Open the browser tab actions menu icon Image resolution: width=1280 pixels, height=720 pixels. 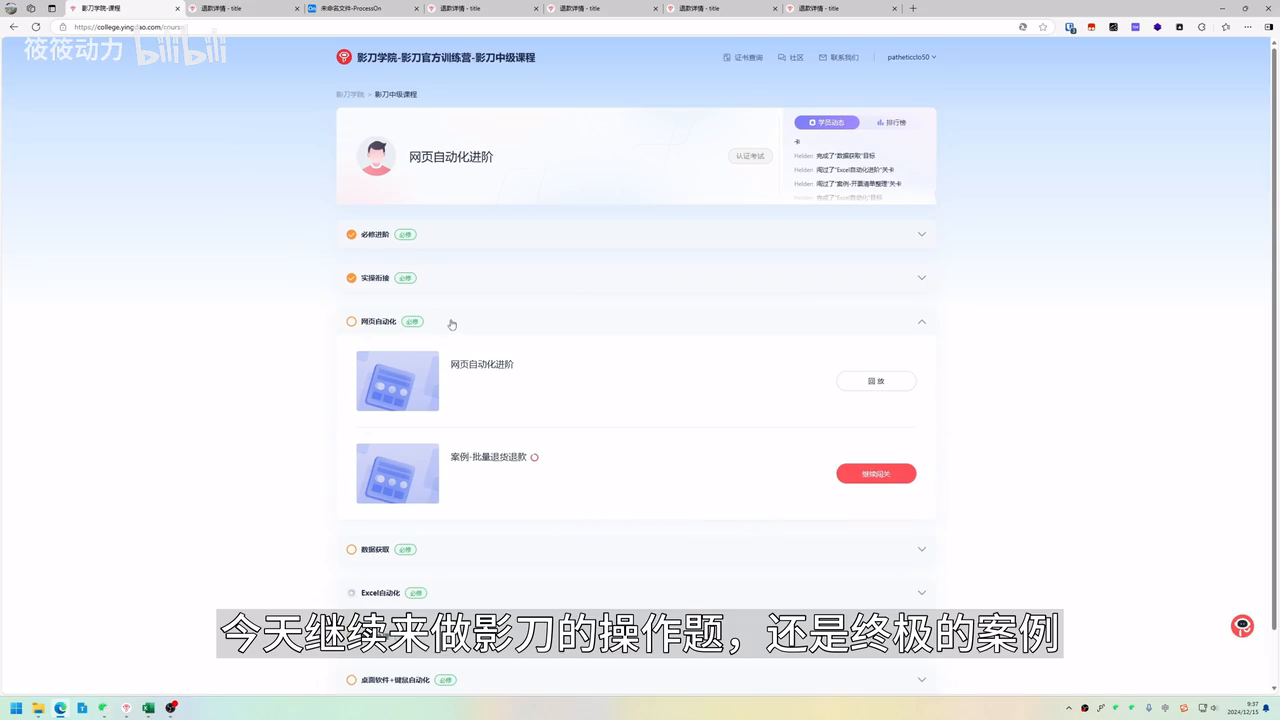pos(52,8)
